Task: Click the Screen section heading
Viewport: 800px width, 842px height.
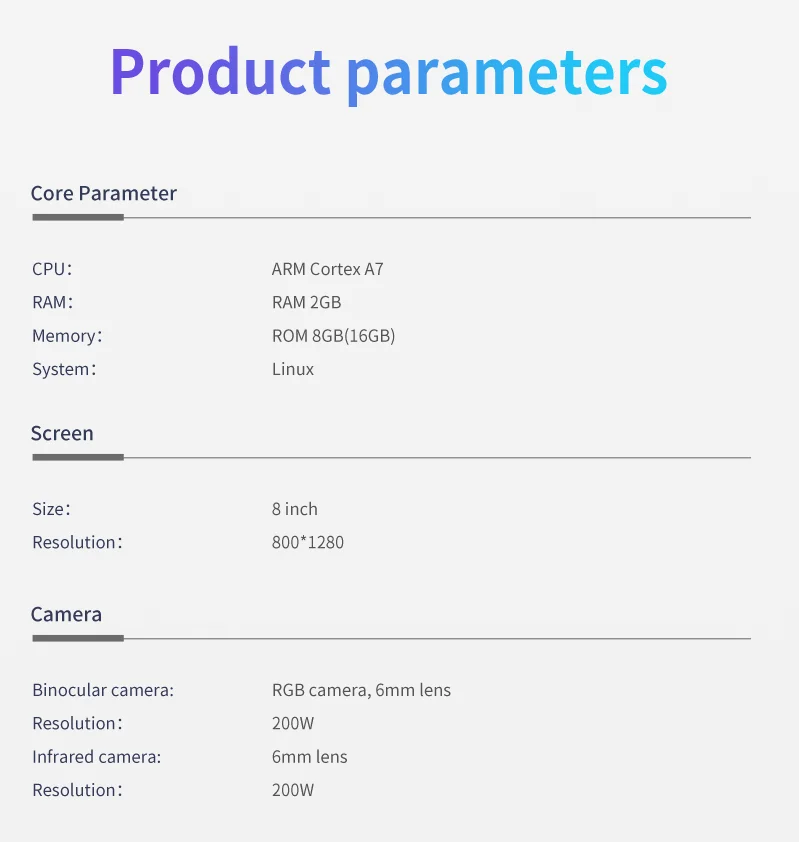Action: click(x=62, y=433)
